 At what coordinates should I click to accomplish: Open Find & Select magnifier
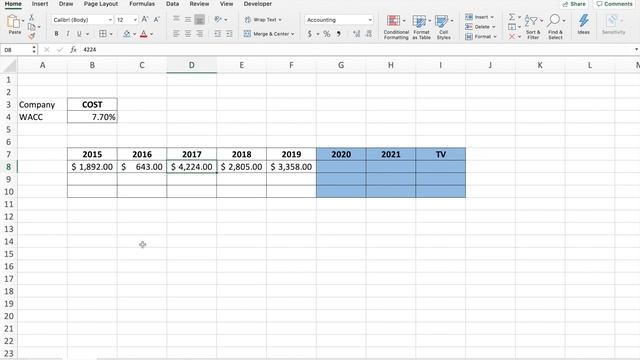coord(555,27)
